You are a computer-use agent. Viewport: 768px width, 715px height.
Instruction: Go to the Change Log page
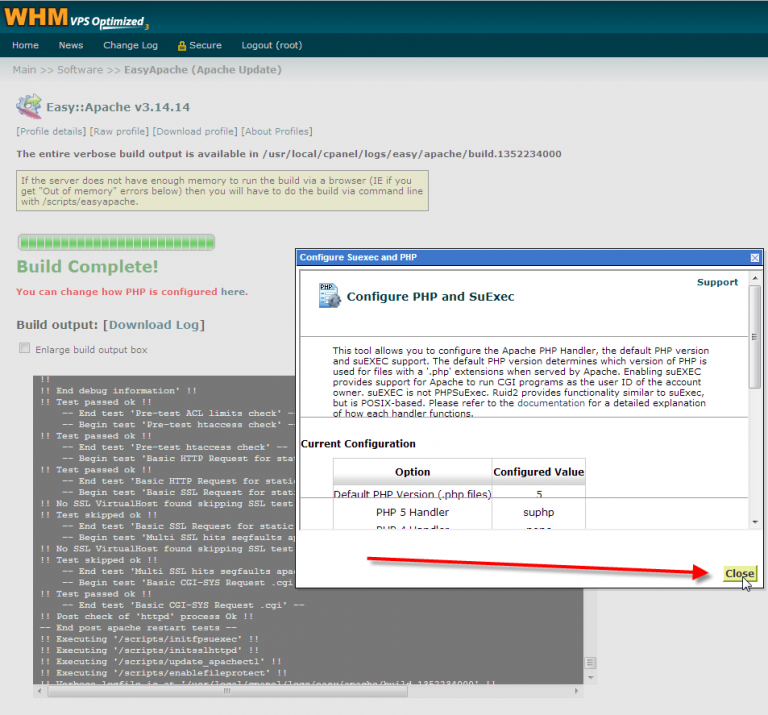pyautogui.click(x=130, y=45)
